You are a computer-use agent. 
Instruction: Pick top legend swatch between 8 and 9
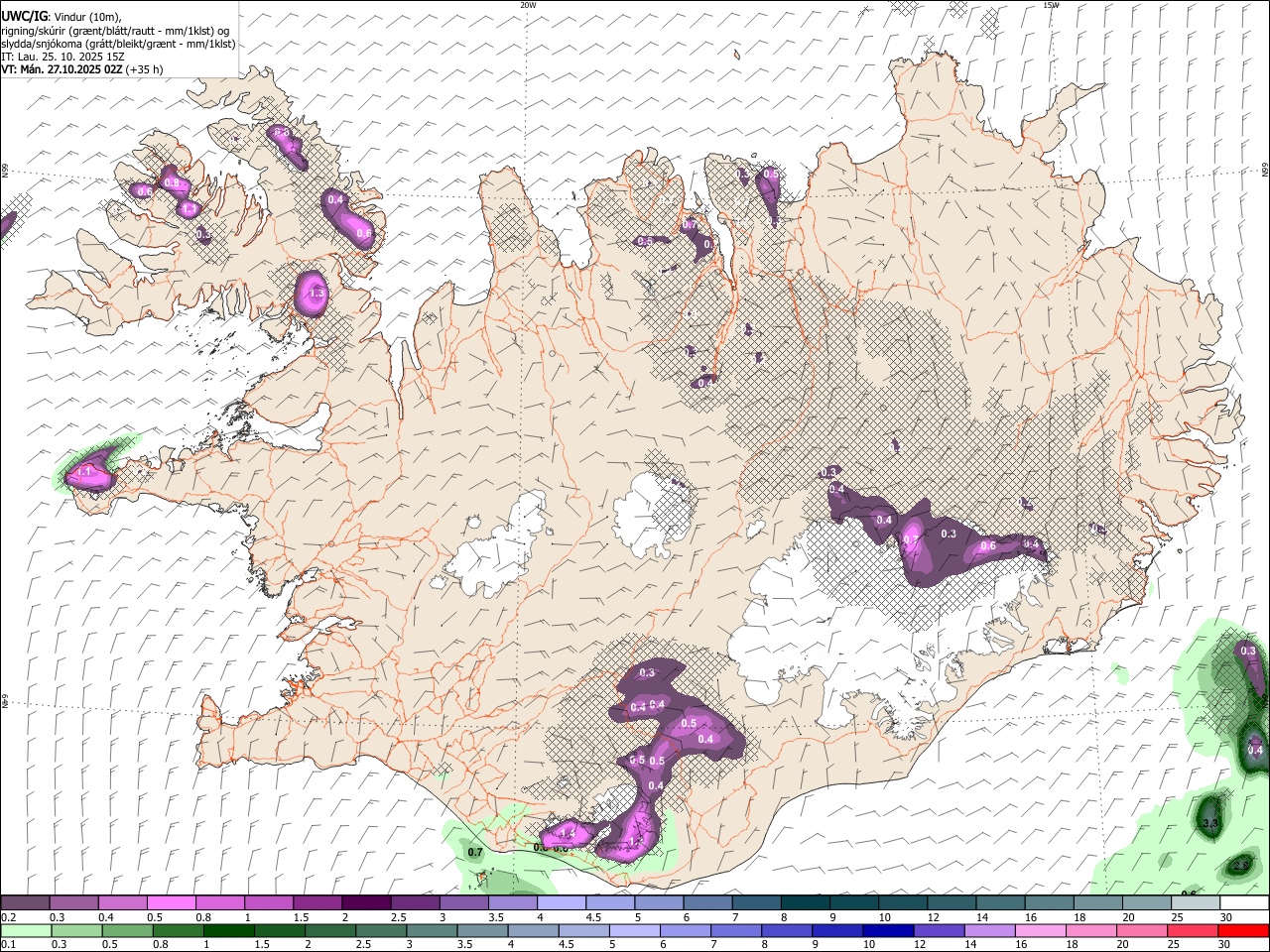(x=806, y=902)
